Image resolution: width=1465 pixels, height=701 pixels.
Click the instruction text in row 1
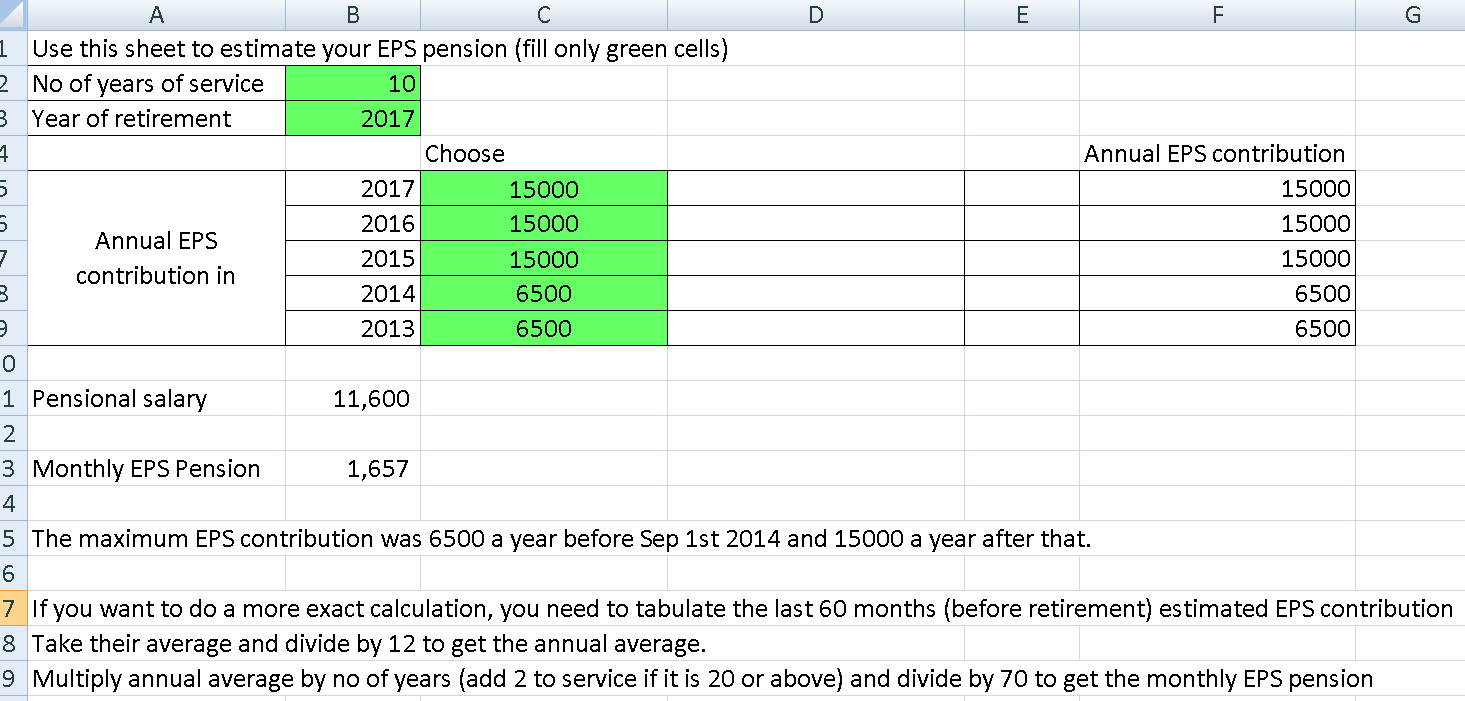(380, 48)
